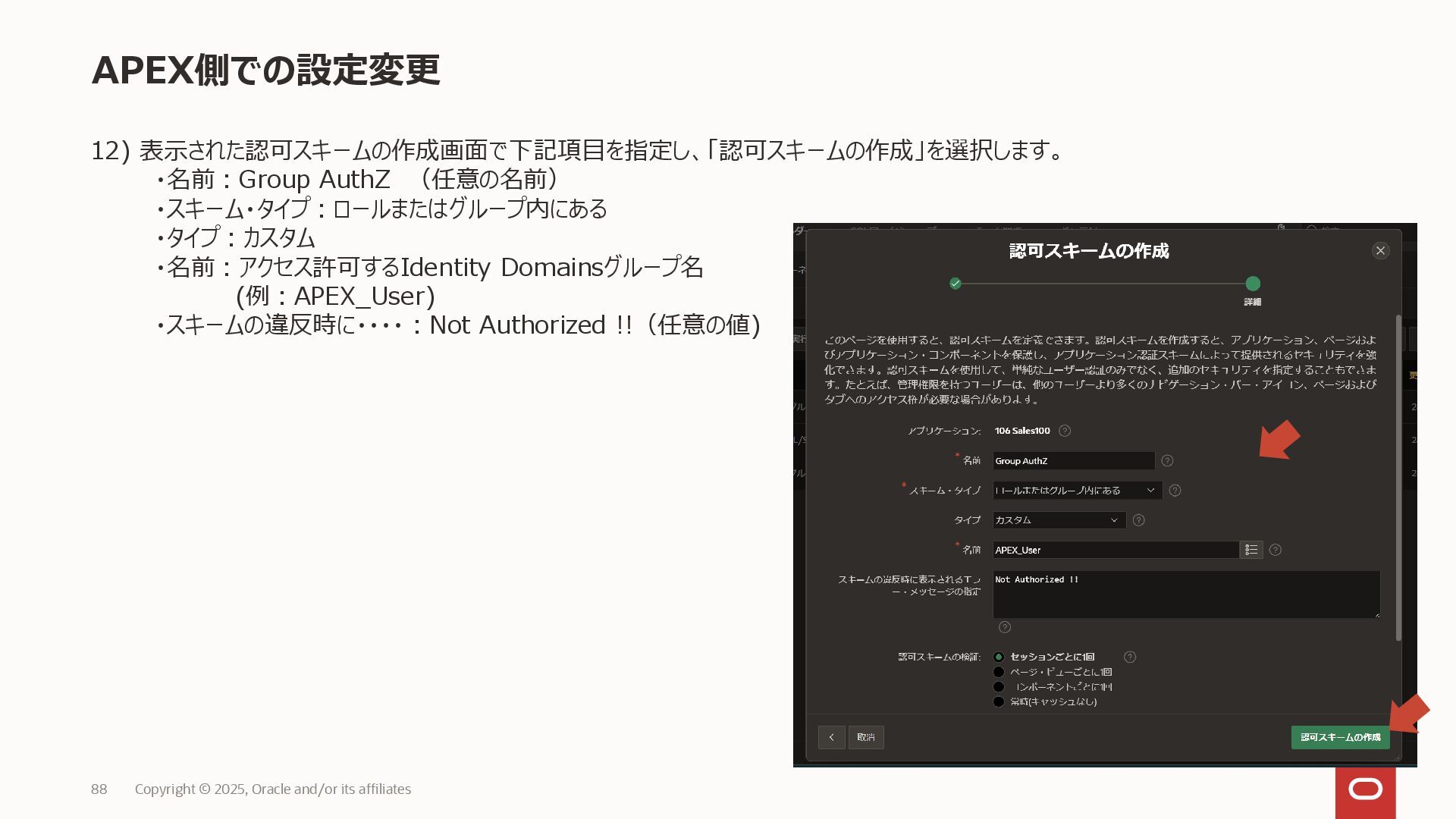Viewport: 1456px width, 819px height.
Task: Select ページ・ビューごとに1回 radio option
Action: [x=999, y=672]
